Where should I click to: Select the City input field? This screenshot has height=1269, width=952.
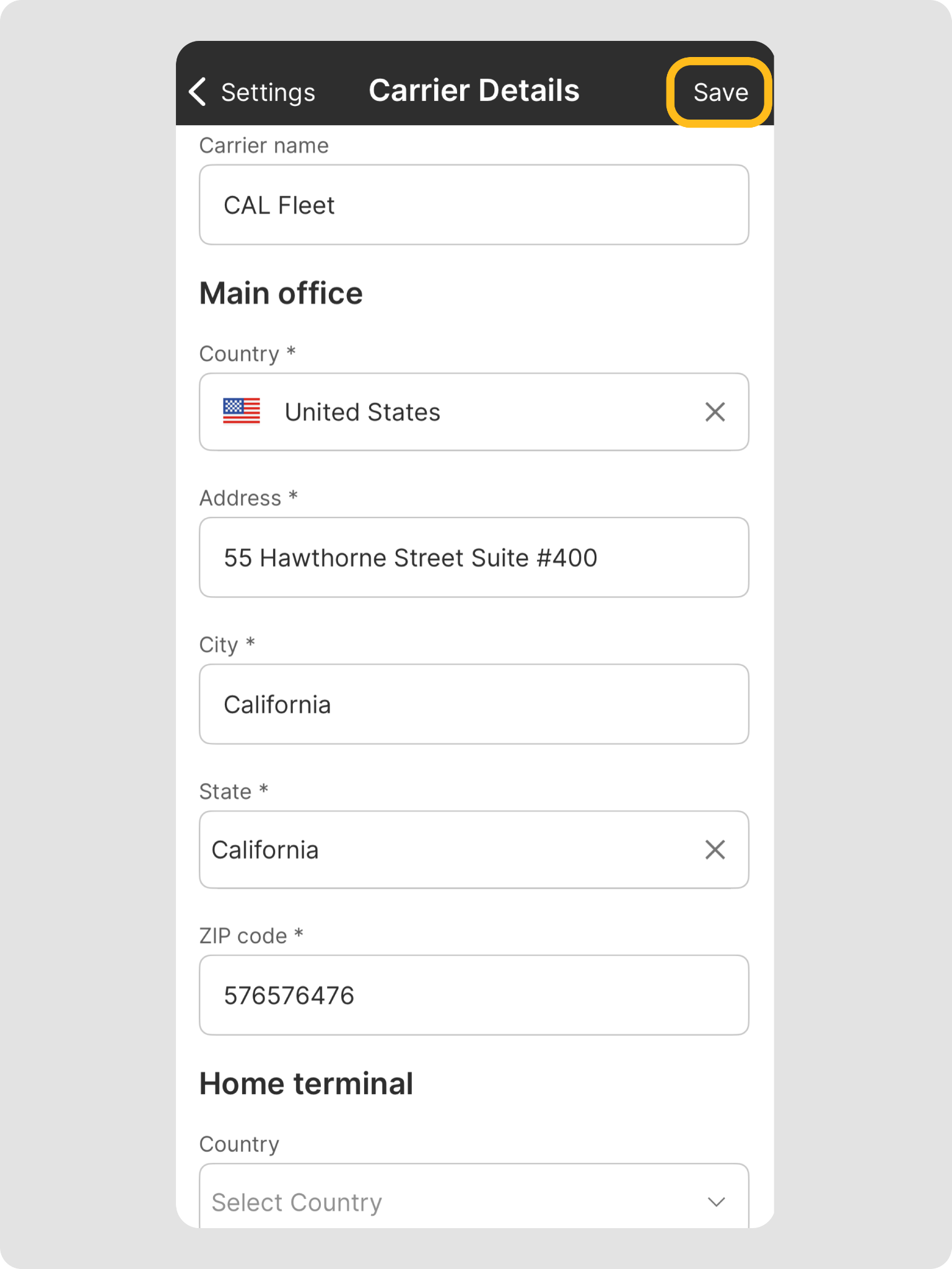tap(474, 705)
